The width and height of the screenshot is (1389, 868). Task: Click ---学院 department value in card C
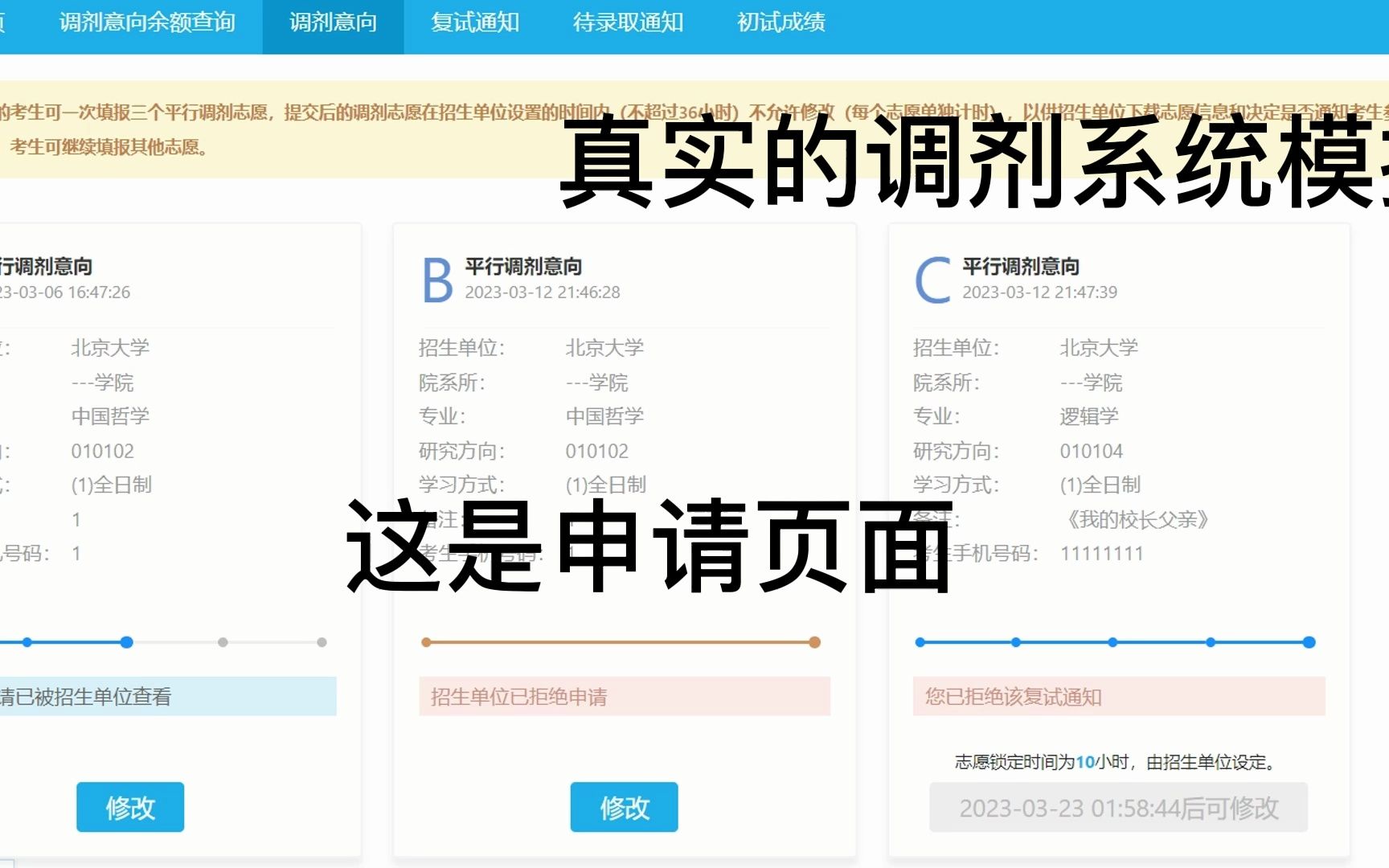[x=1091, y=383]
